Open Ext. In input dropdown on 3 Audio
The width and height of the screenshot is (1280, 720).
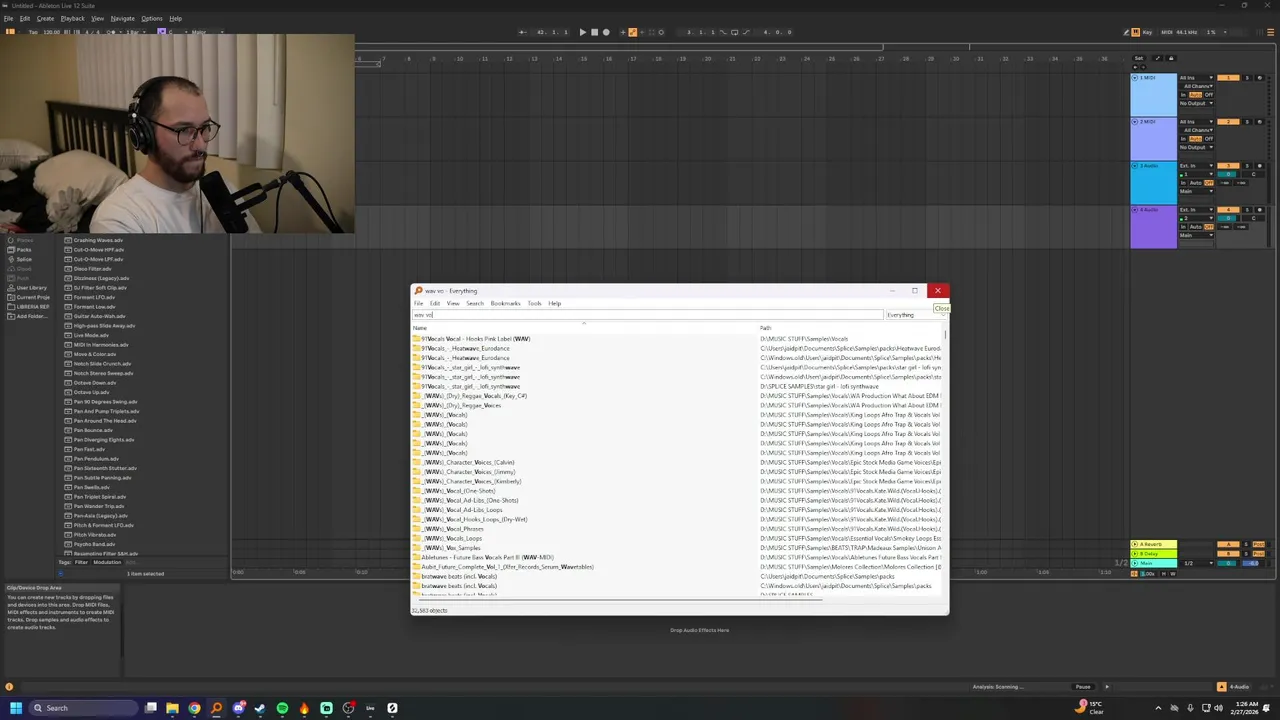[1196, 166]
